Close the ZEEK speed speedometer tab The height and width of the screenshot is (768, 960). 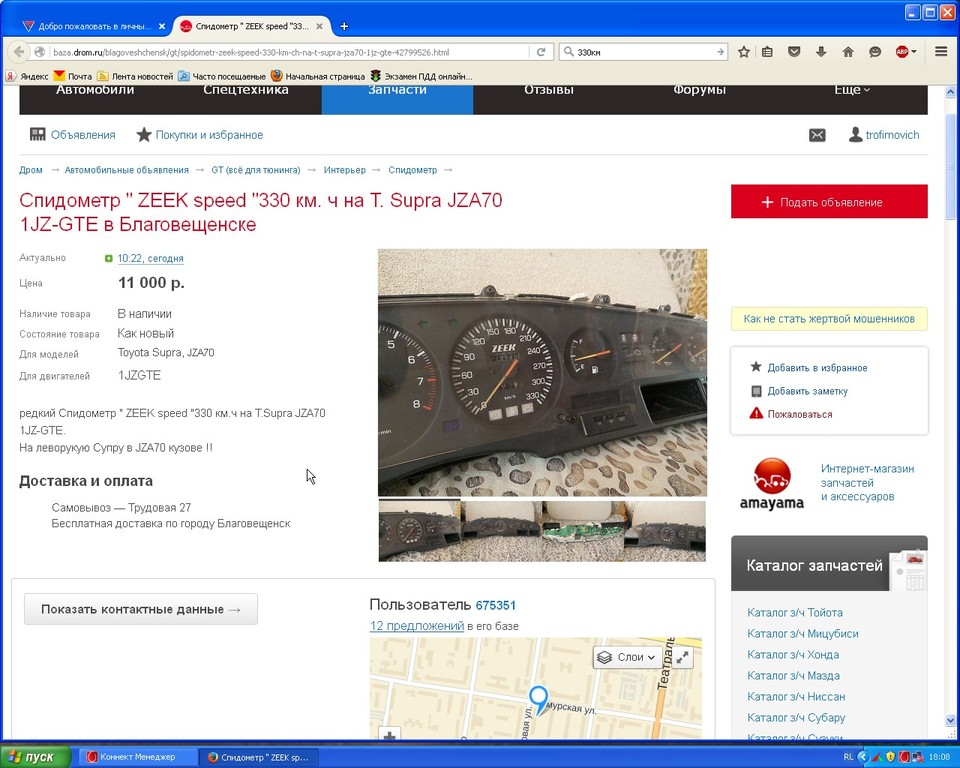[x=319, y=26]
